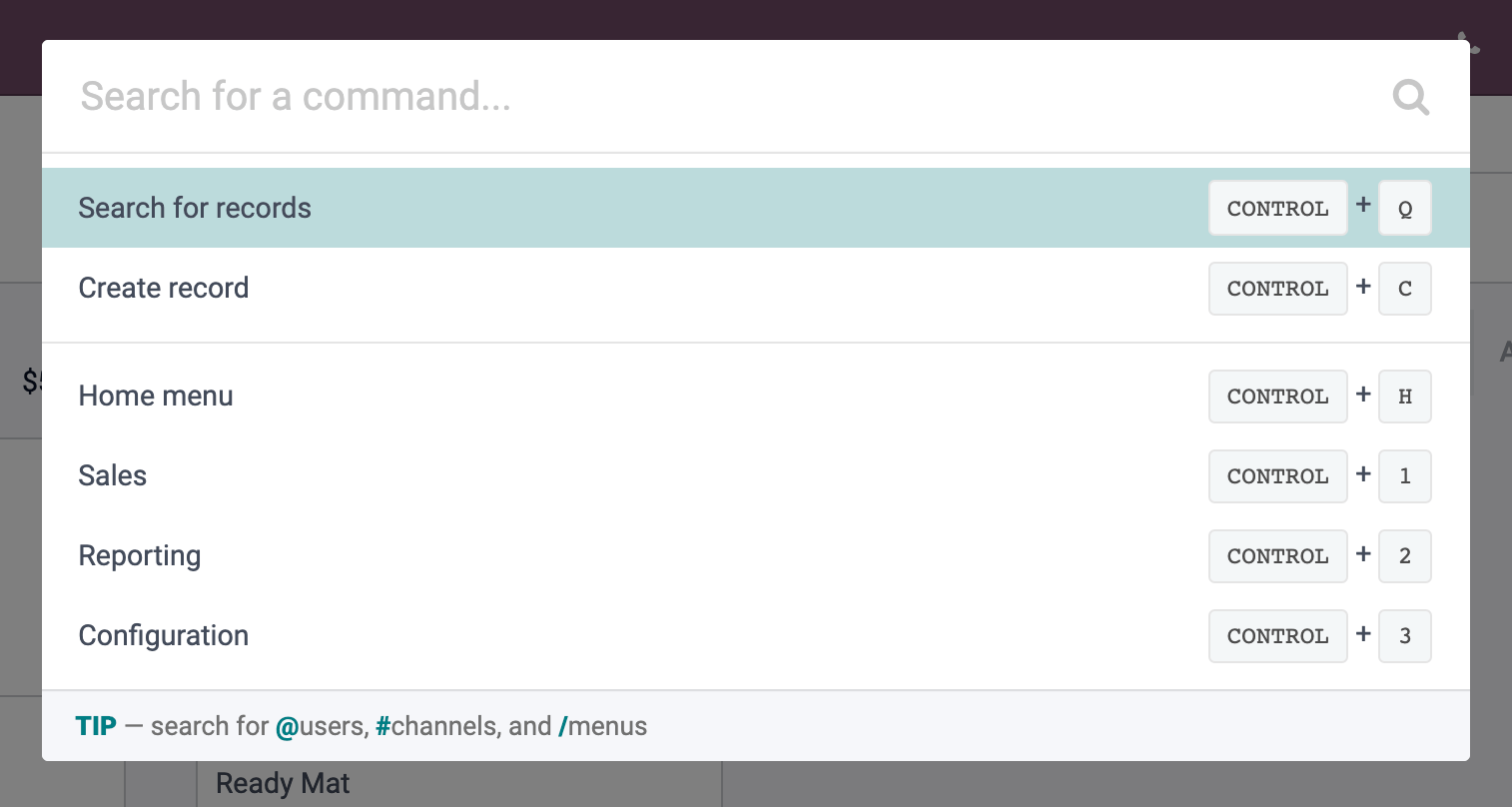
Task: Click the '#channels' hint in the tip
Action: click(434, 726)
